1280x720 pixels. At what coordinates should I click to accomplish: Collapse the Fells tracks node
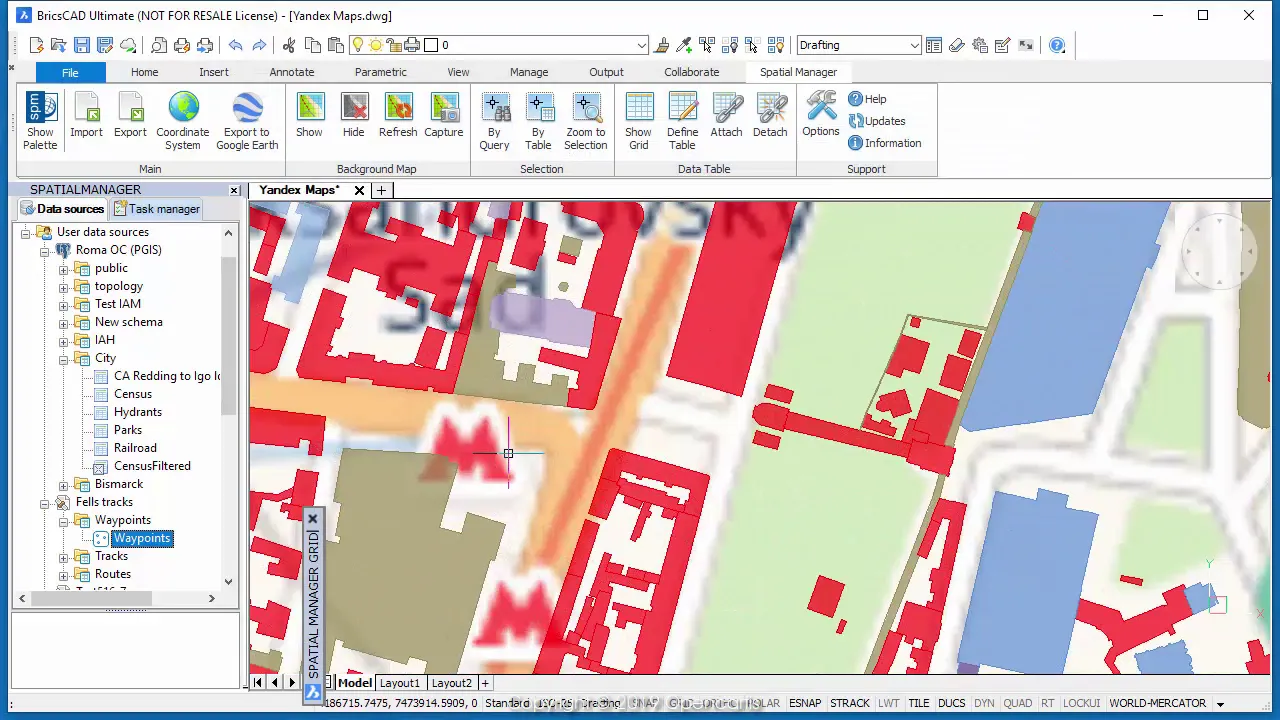point(44,503)
